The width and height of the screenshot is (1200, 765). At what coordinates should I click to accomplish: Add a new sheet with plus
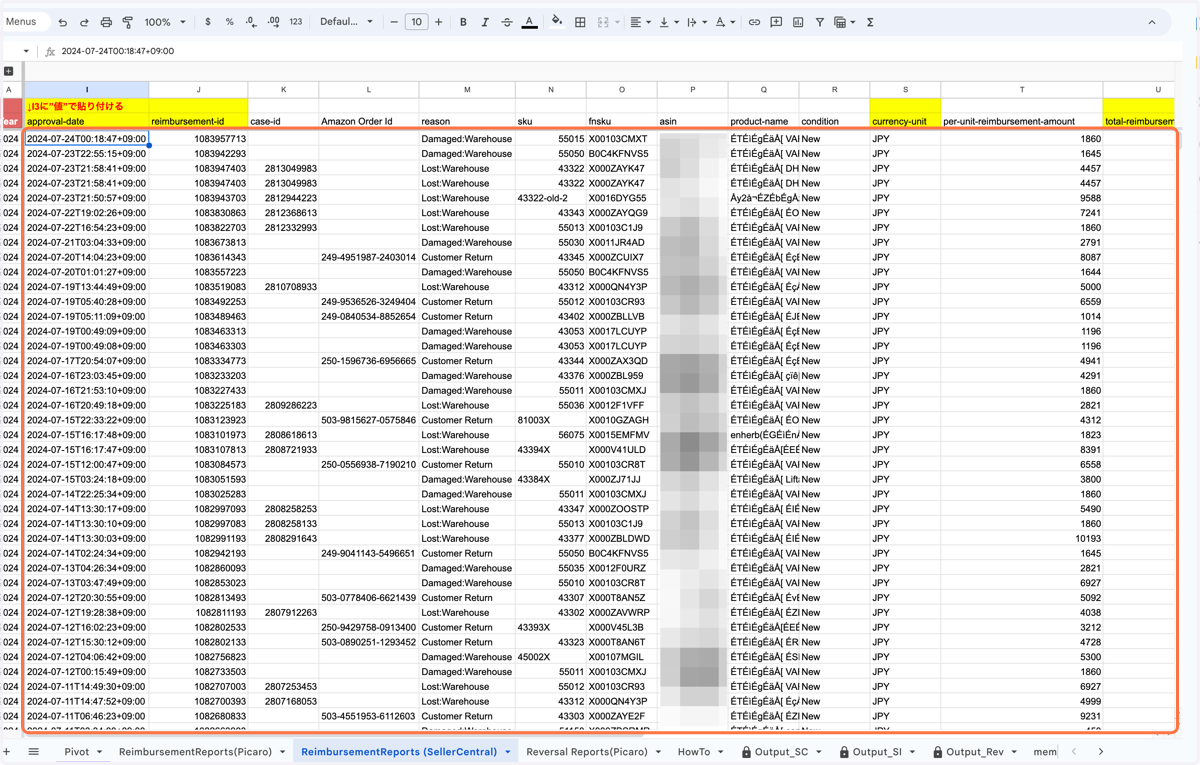tap(7, 751)
